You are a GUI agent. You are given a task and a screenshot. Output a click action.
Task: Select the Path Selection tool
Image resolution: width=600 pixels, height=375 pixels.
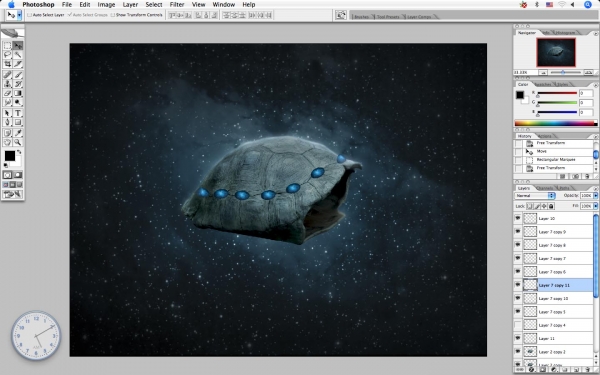click(x=7, y=113)
